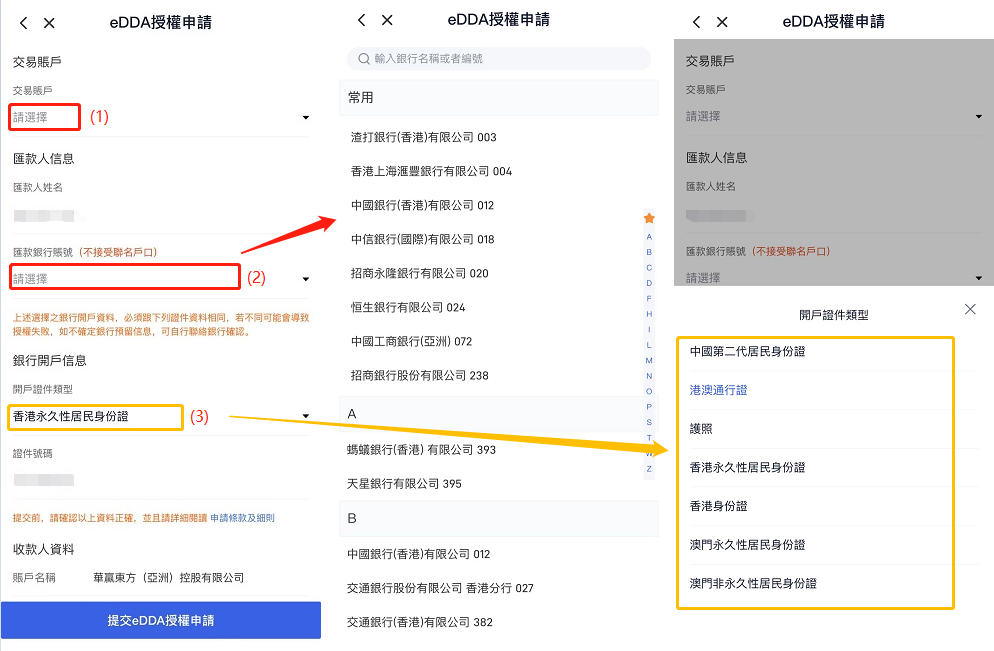This screenshot has width=994, height=651.
Task: Pick 中國銀行(香港)有限公司 012 under section B
Action: [418, 555]
